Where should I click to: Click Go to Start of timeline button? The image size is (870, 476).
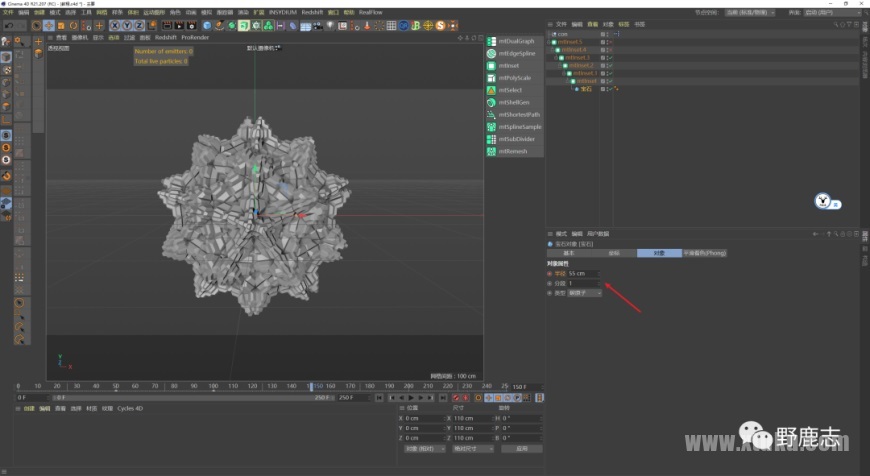(379, 398)
